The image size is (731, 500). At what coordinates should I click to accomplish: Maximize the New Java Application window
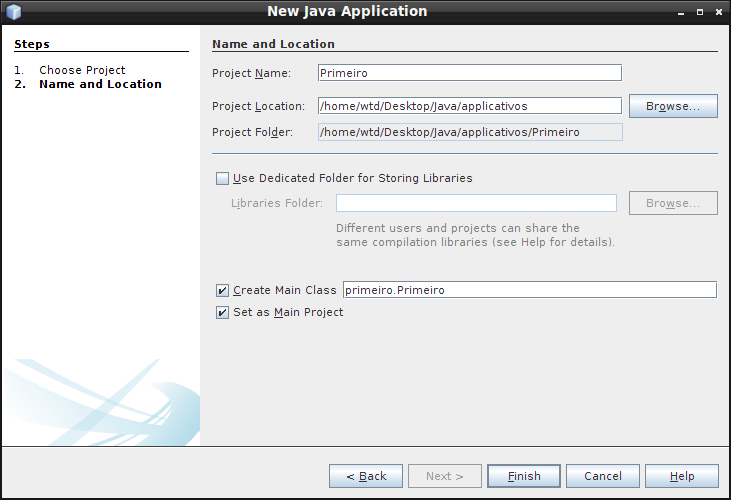tap(700, 12)
